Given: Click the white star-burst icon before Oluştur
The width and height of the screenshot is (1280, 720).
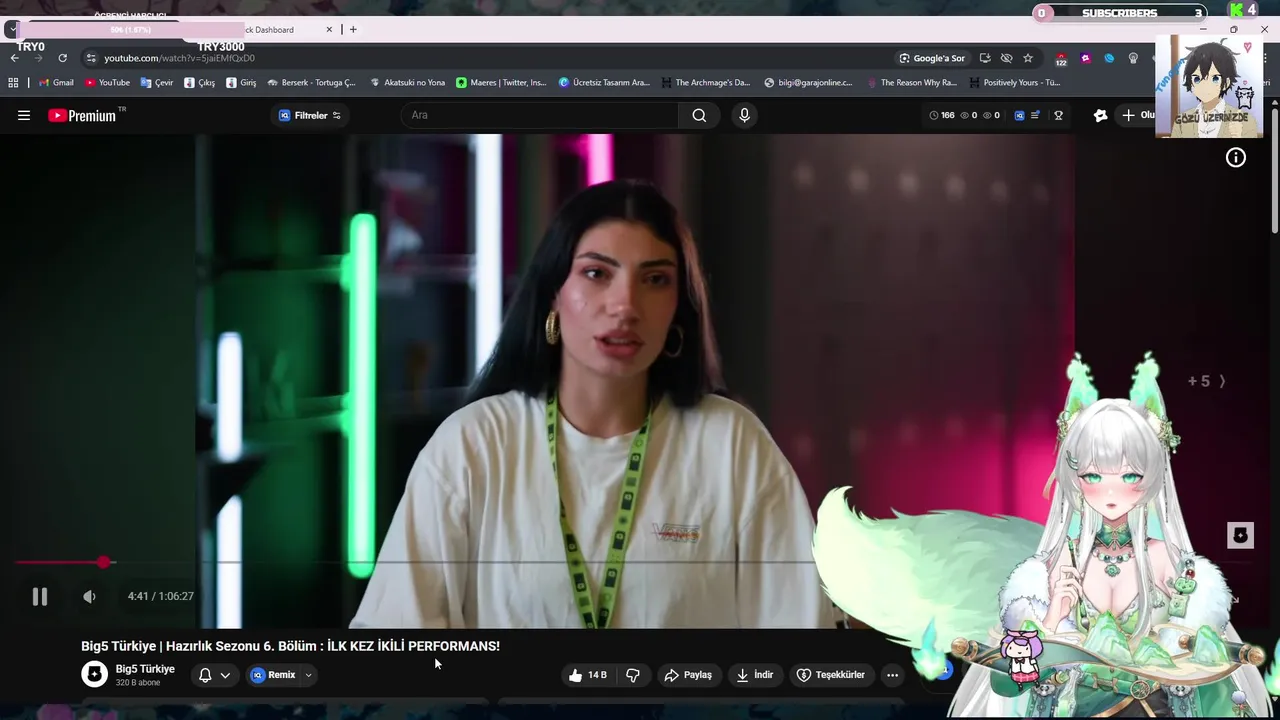Looking at the screenshot, I should click(1101, 115).
